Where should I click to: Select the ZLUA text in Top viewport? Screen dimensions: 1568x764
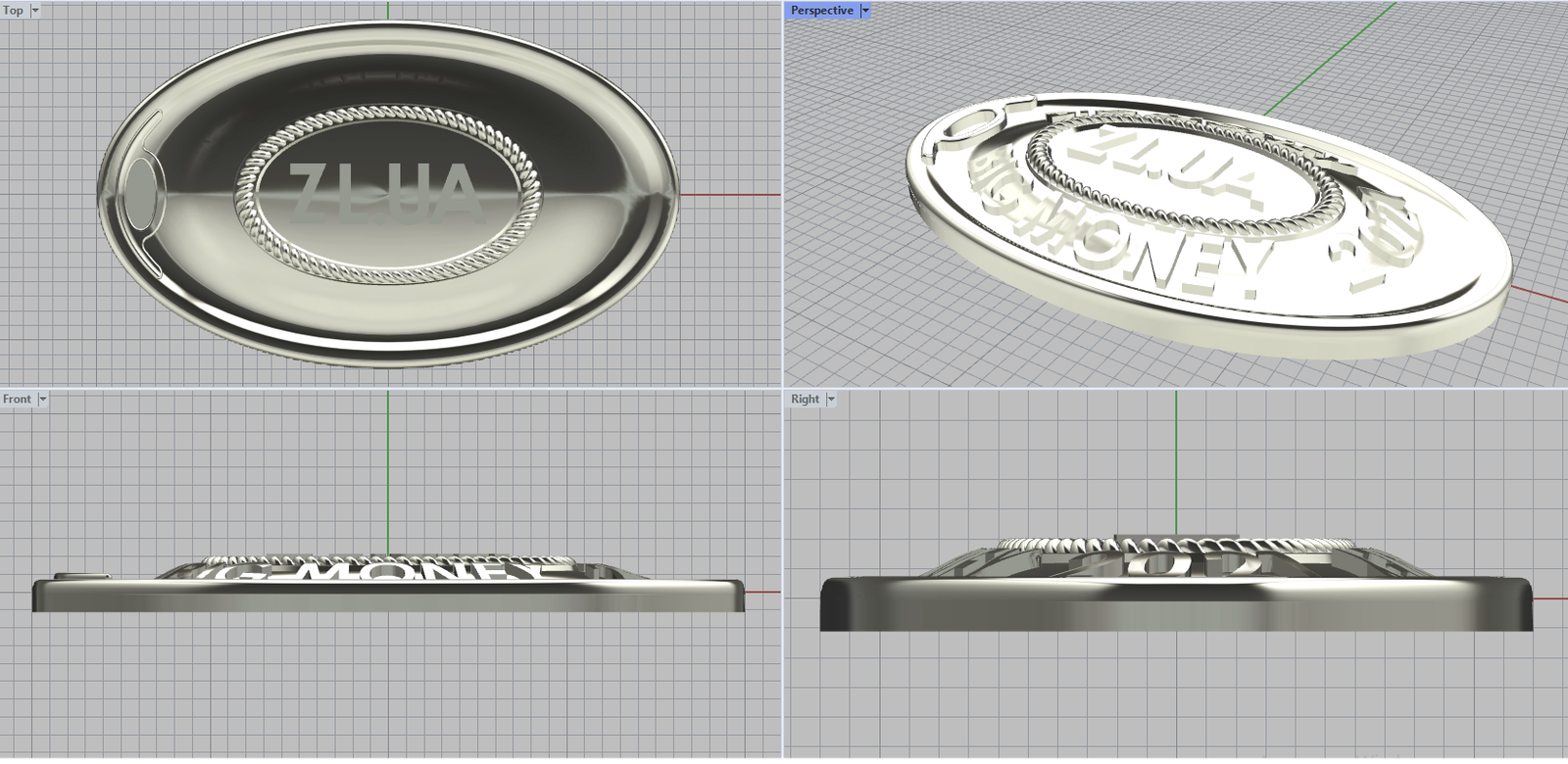[x=385, y=191]
